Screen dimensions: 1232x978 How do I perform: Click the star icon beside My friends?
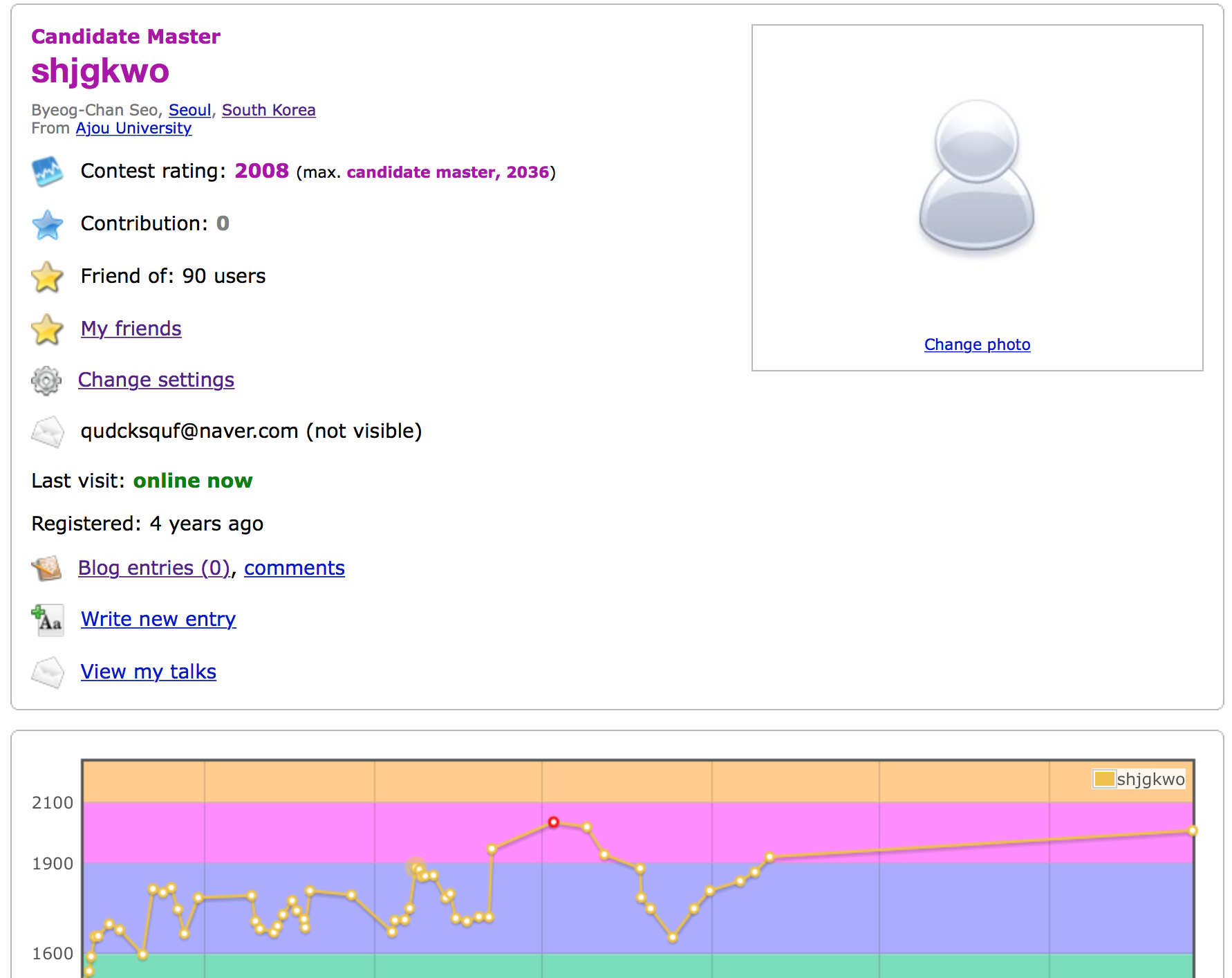pos(47,329)
